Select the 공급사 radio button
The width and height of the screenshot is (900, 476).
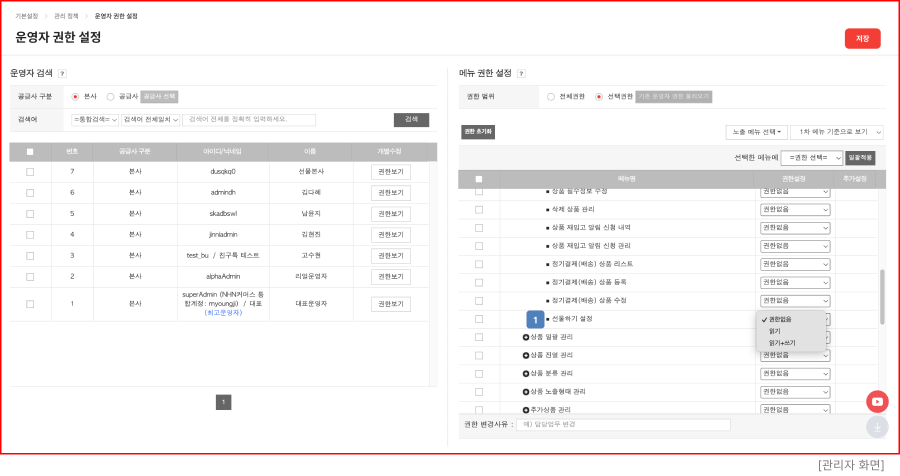(x=110, y=97)
